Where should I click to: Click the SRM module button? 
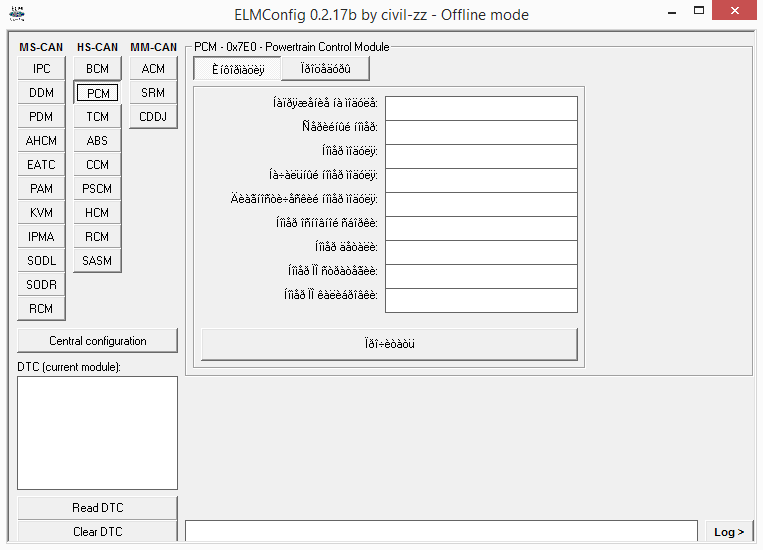(153, 93)
